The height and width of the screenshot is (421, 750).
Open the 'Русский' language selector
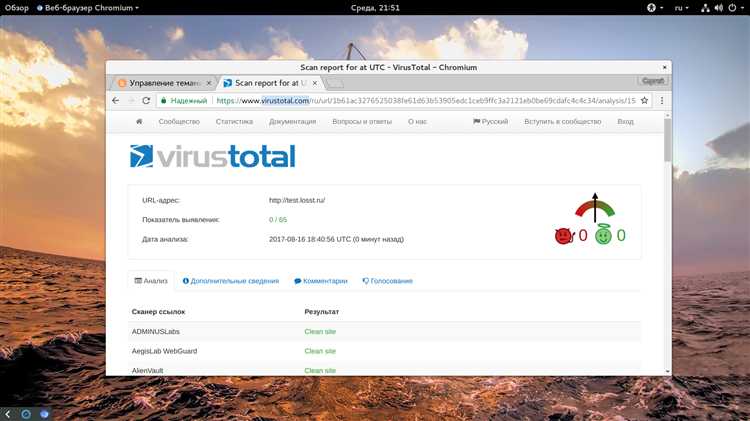coord(491,122)
